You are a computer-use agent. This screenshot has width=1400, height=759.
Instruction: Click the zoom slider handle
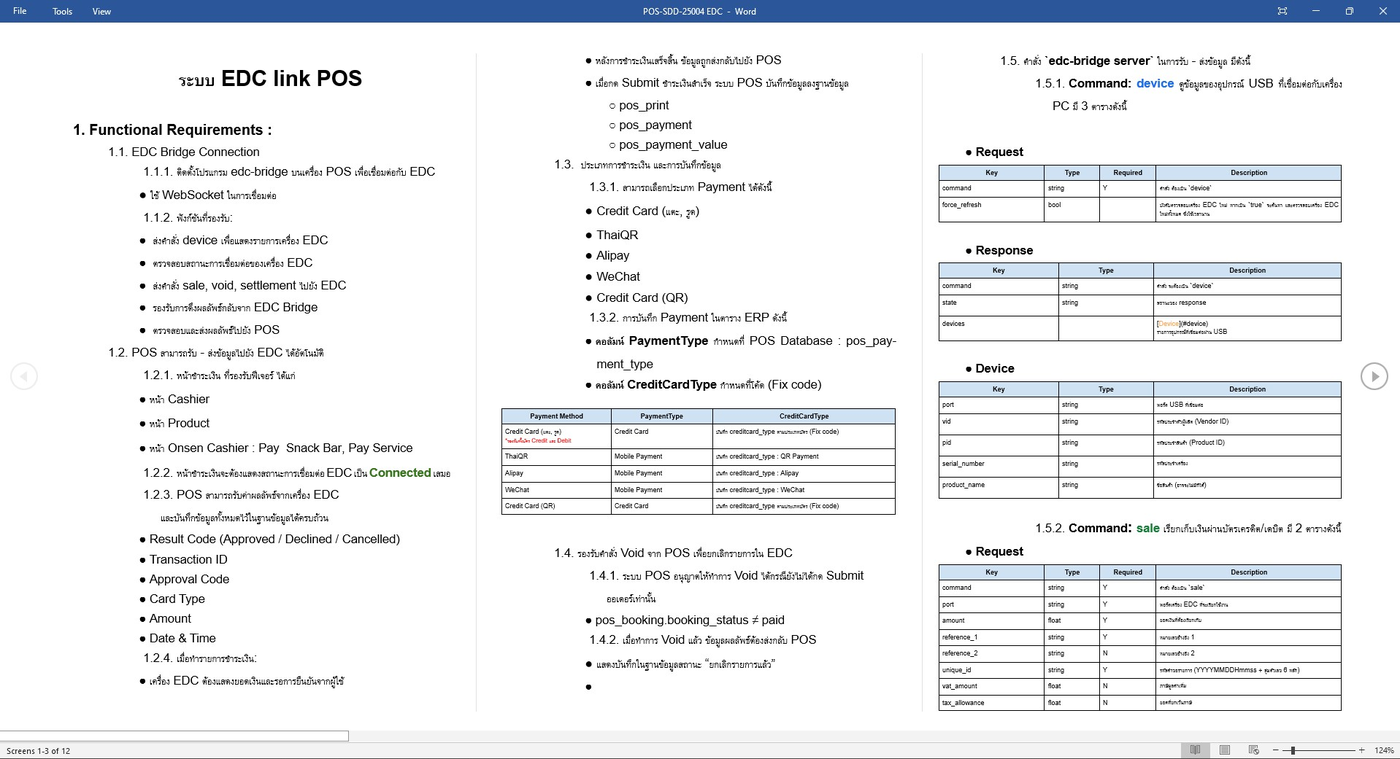click(1293, 750)
